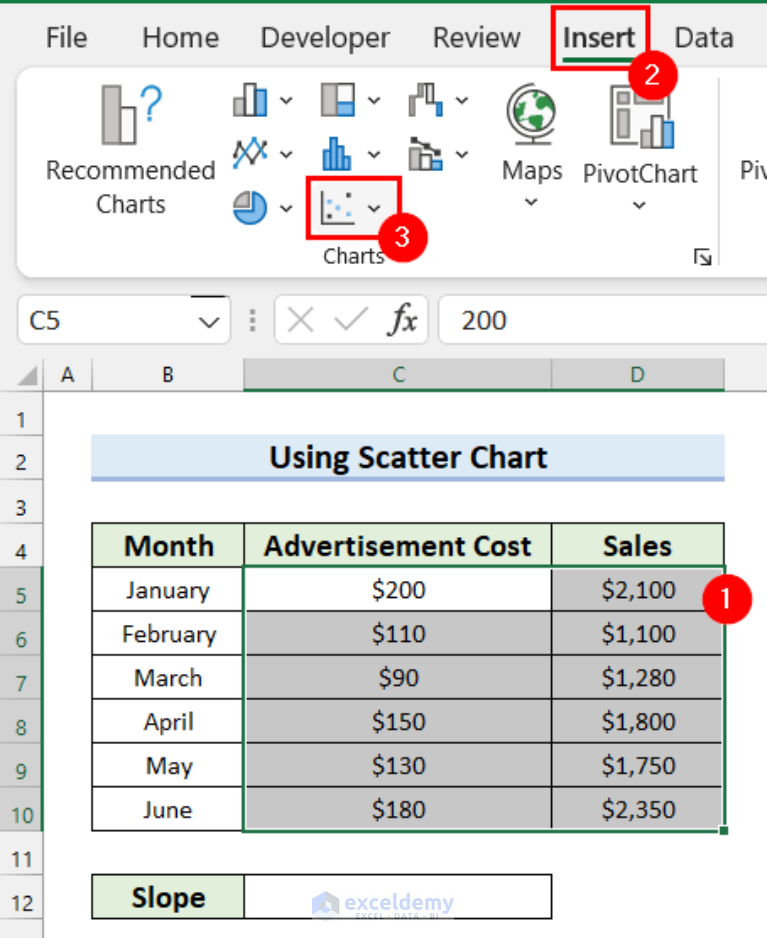767x938 pixels.
Task: Switch to the Data tab
Action: 704,38
